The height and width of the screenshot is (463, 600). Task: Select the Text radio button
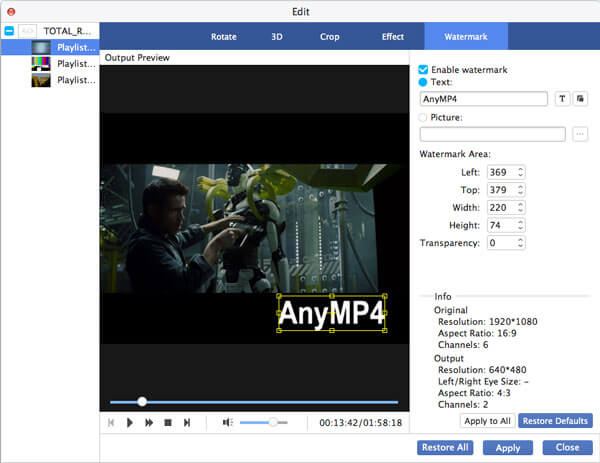tap(423, 82)
